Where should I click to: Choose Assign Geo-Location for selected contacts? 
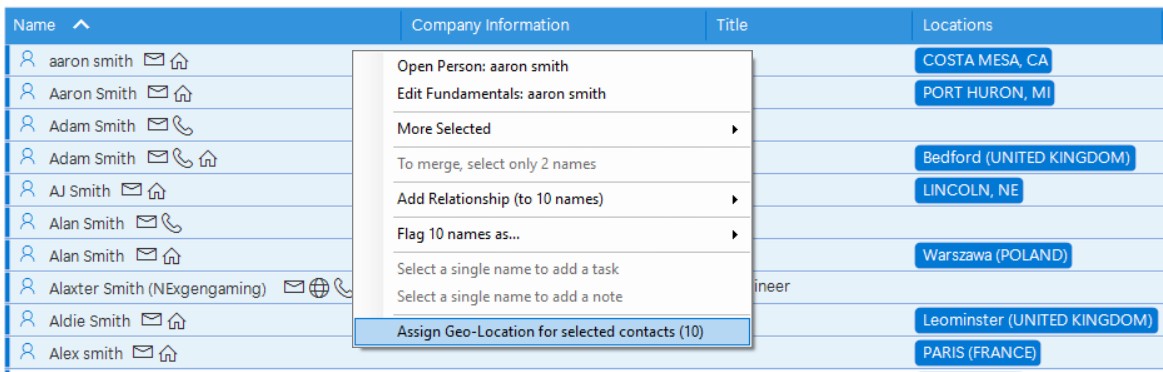point(553,332)
